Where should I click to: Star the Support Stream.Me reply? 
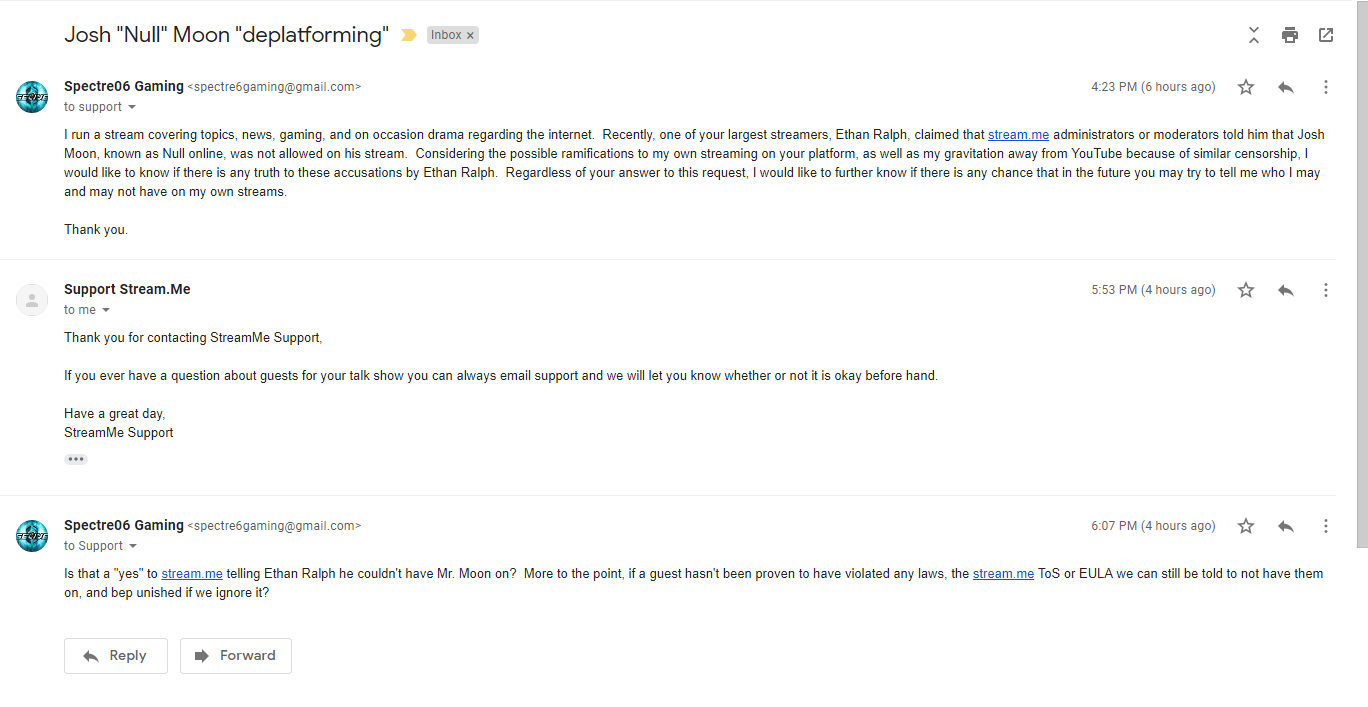coord(1246,290)
